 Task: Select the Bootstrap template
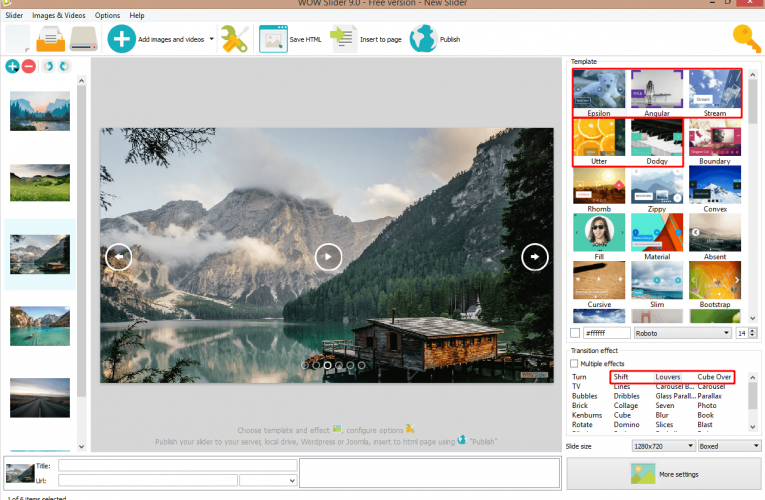point(715,285)
